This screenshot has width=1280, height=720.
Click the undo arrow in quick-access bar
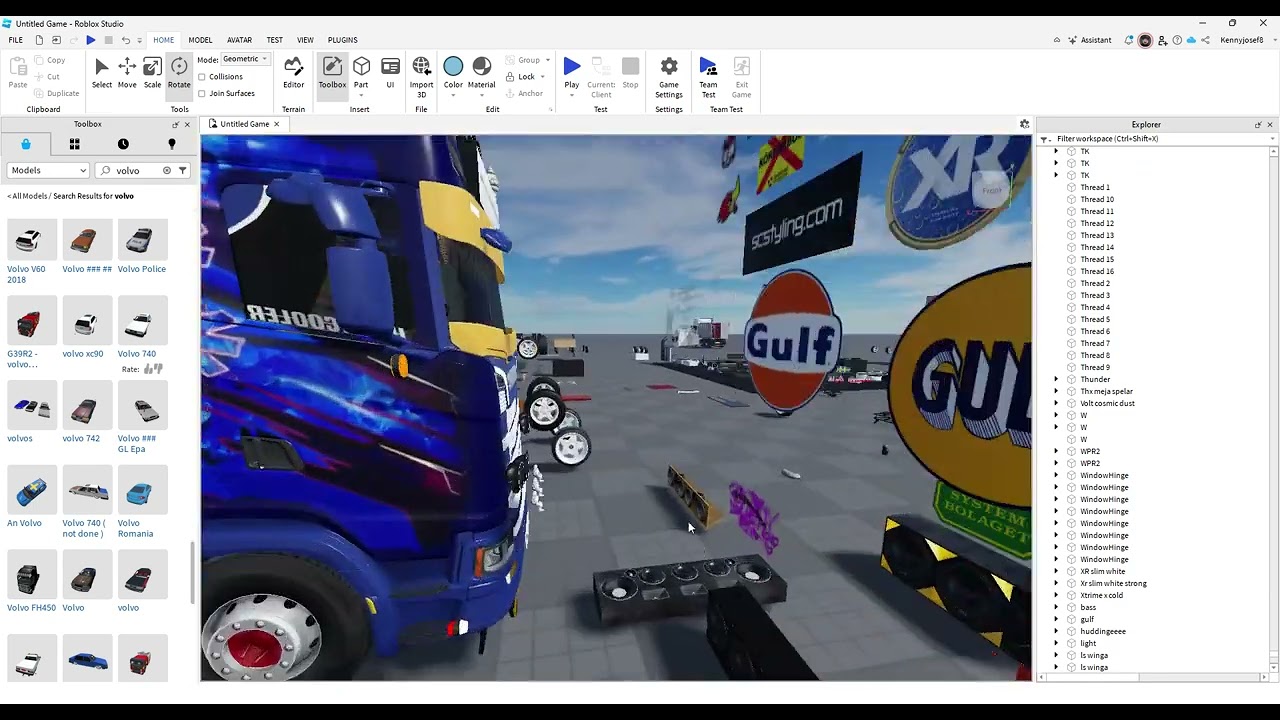coord(125,40)
